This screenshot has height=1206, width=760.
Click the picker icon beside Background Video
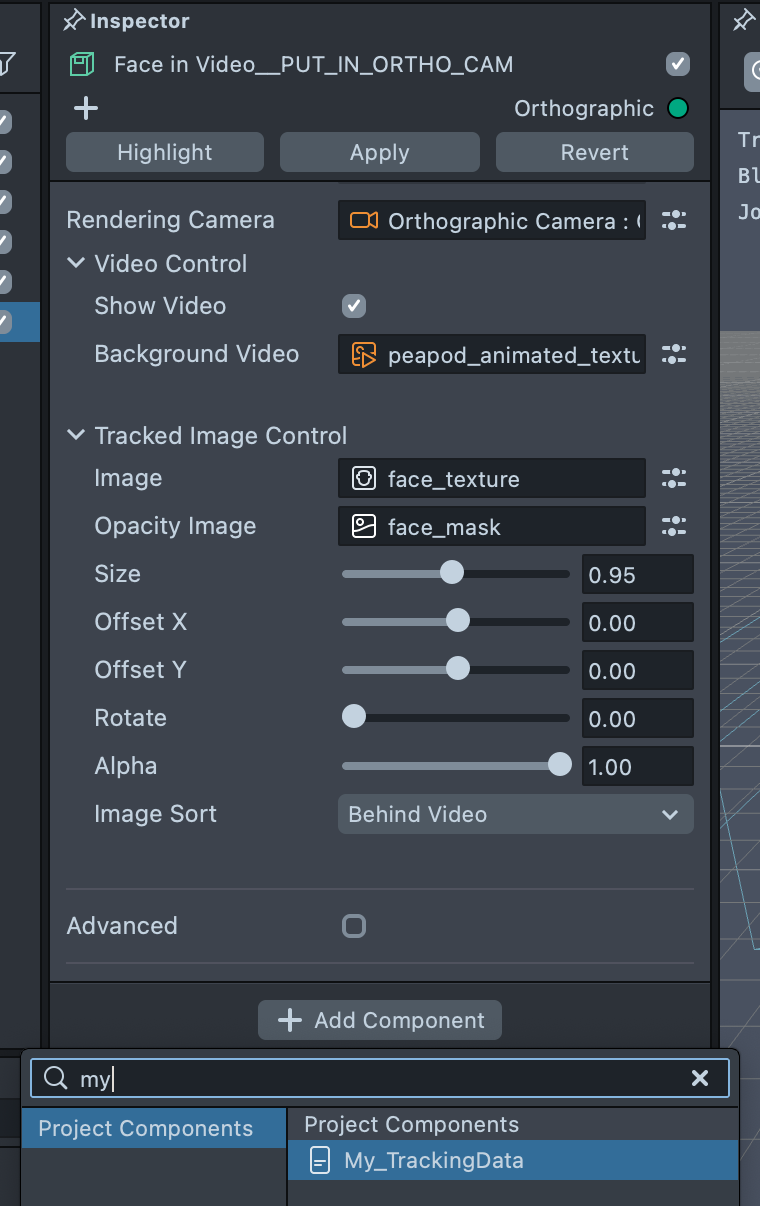coord(674,354)
